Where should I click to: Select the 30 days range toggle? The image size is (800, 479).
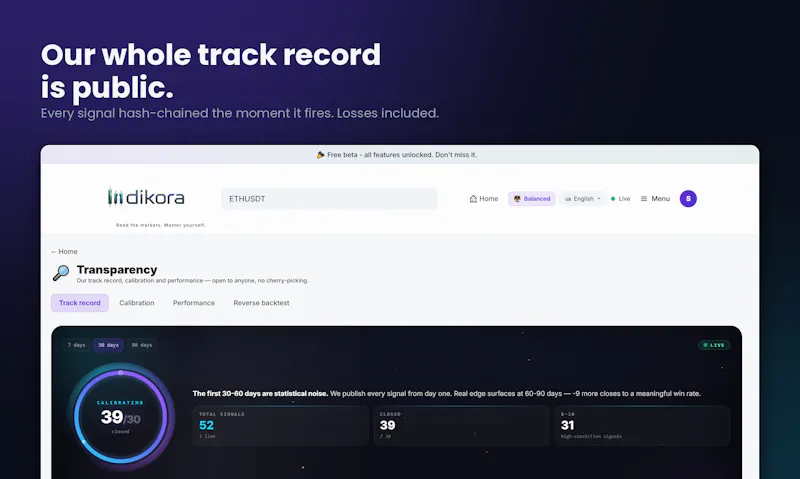[x=108, y=345]
